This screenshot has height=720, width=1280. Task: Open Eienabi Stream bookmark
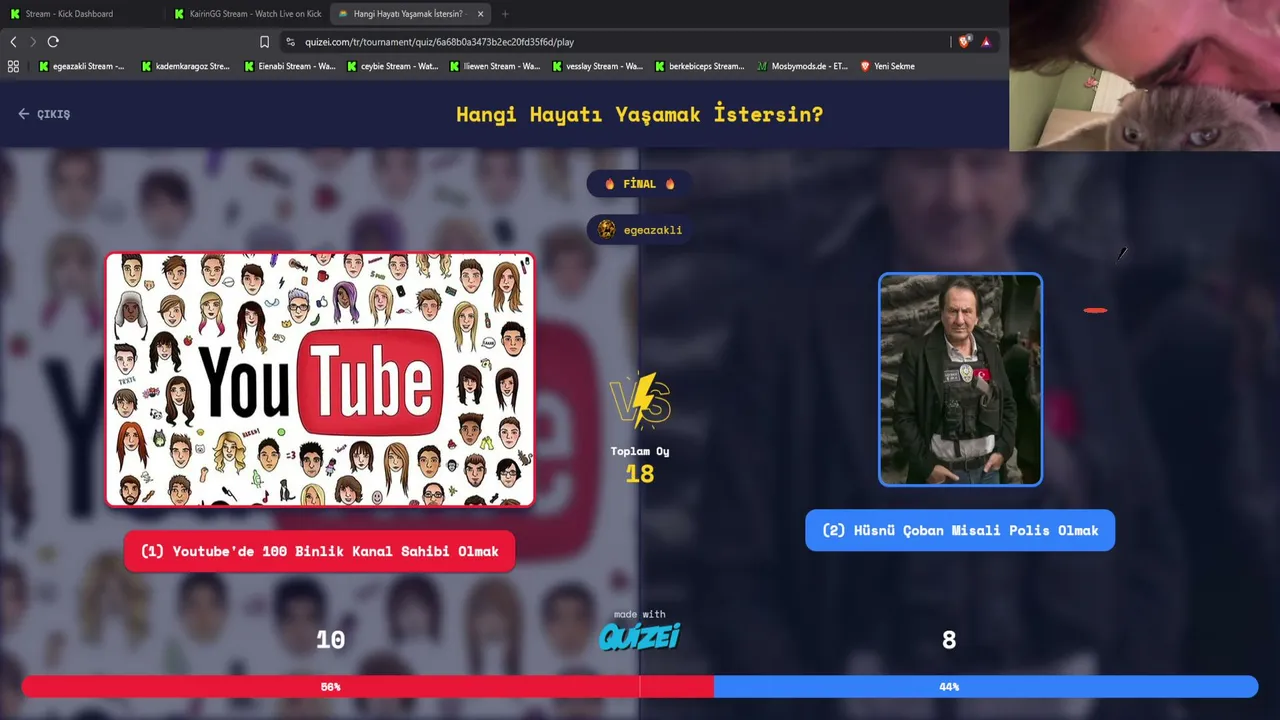coord(289,66)
